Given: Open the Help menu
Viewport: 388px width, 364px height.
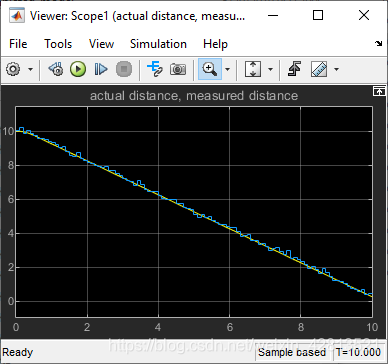Looking at the screenshot, I should tap(215, 44).
